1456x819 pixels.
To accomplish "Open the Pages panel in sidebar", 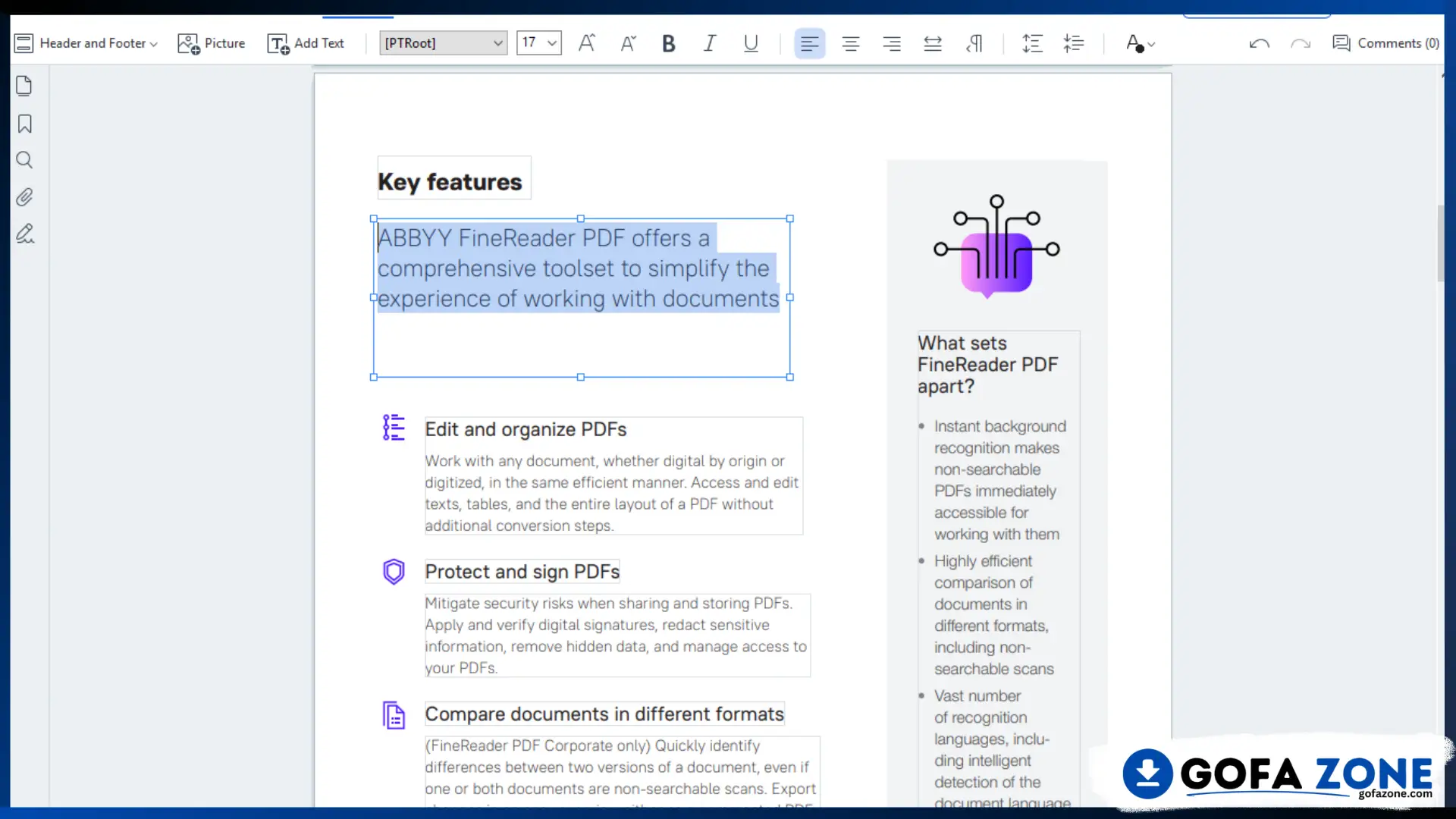I will click(24, 86).
